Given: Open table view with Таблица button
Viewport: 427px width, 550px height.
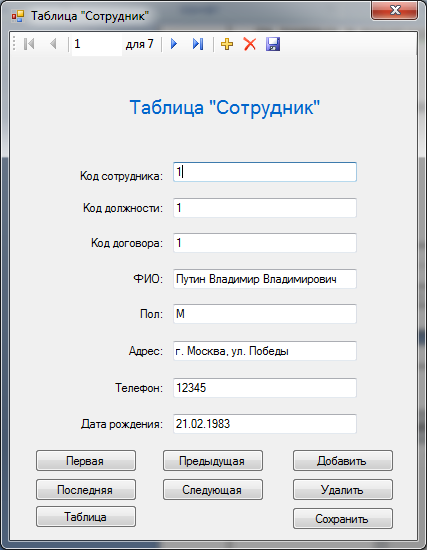Looking at the screenshot, I should click(x=86, y=516).
